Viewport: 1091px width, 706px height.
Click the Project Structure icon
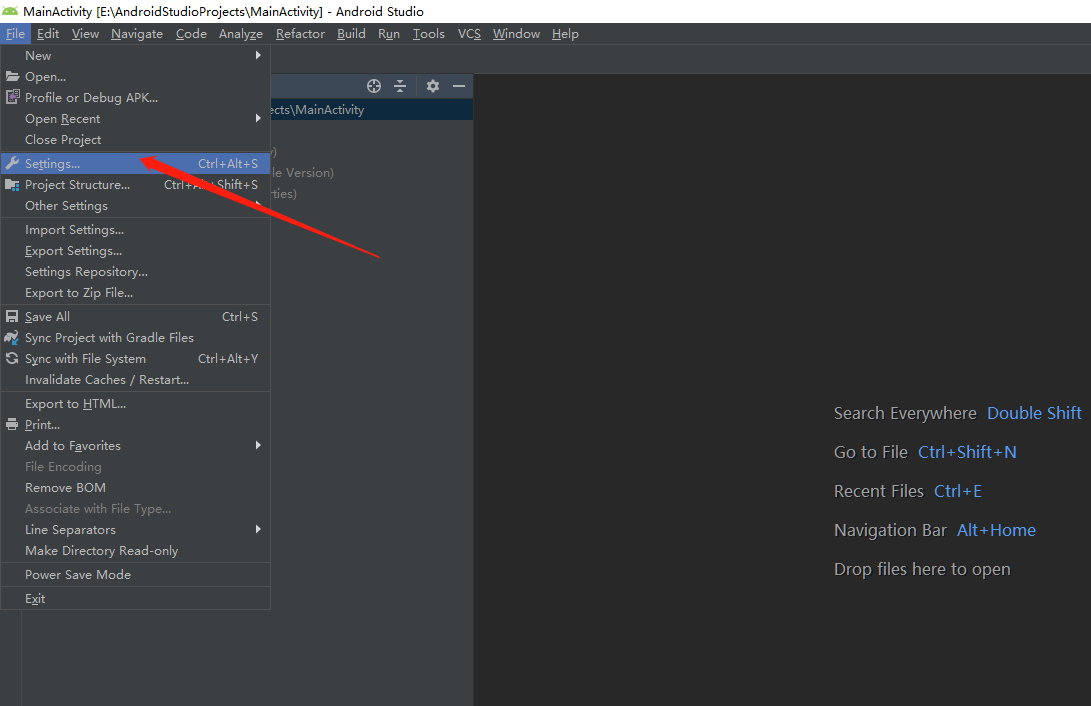coord(12,185)
